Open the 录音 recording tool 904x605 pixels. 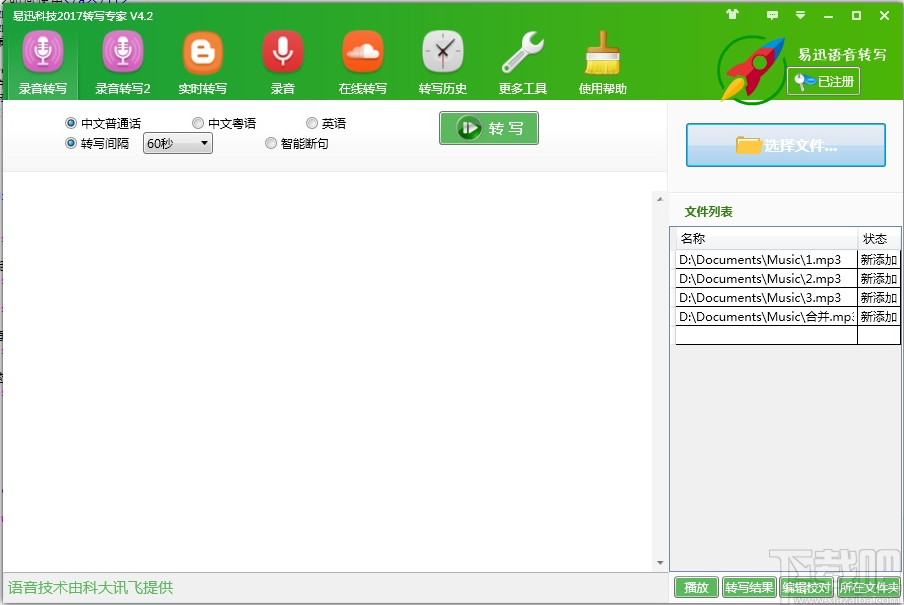pos(282,63)
